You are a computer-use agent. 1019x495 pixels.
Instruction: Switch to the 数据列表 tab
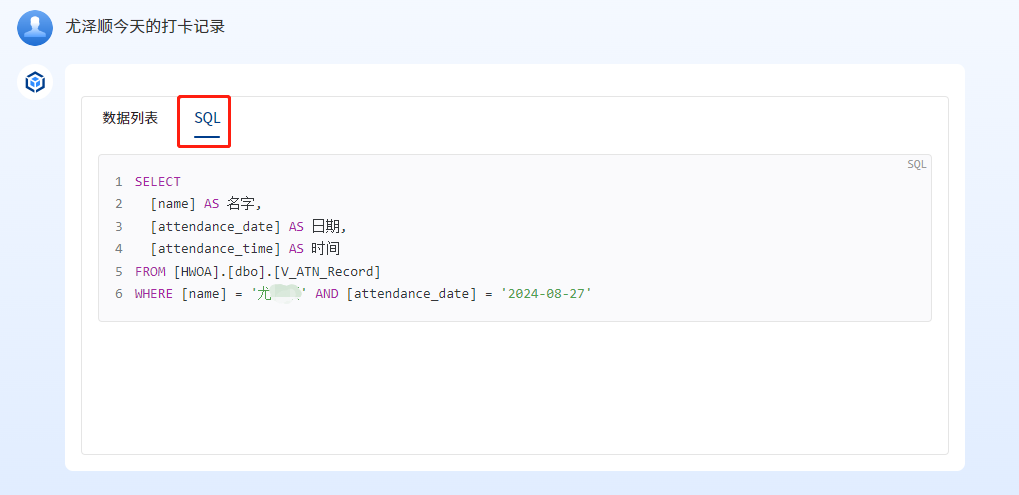click(x=130, y=118)
